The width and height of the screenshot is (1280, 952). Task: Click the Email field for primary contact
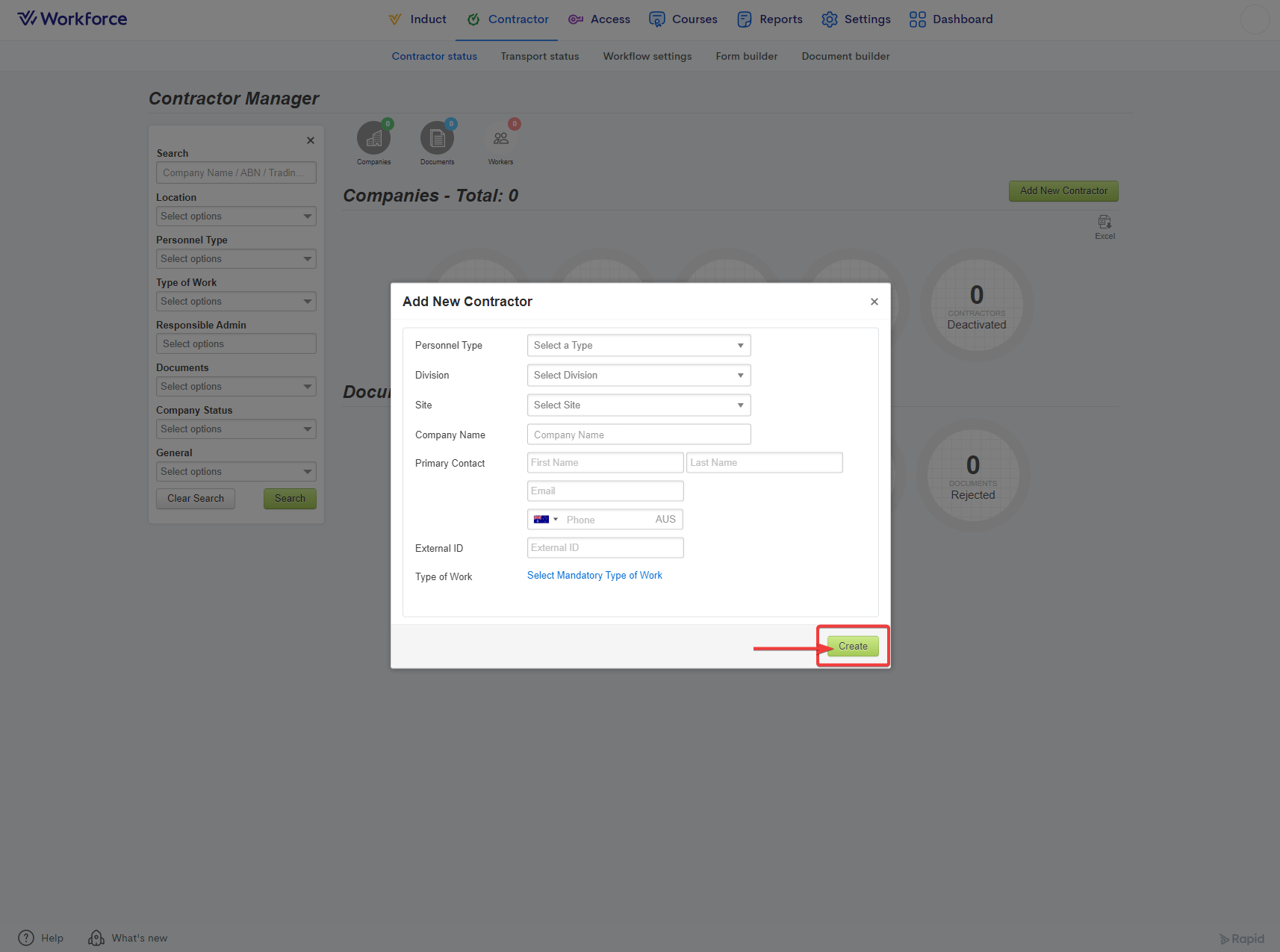click(605, 491)
